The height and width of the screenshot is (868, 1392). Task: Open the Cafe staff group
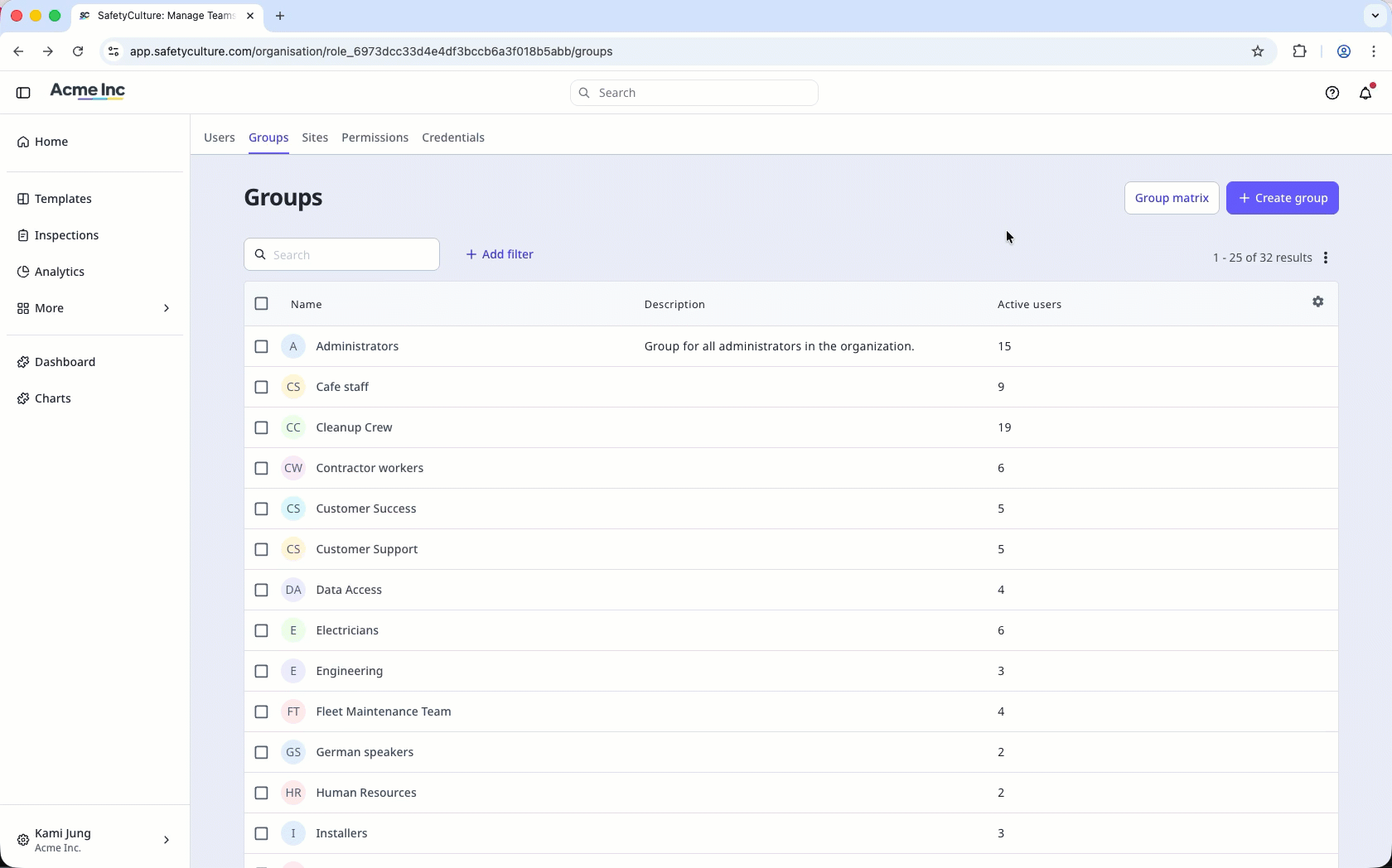342,387
